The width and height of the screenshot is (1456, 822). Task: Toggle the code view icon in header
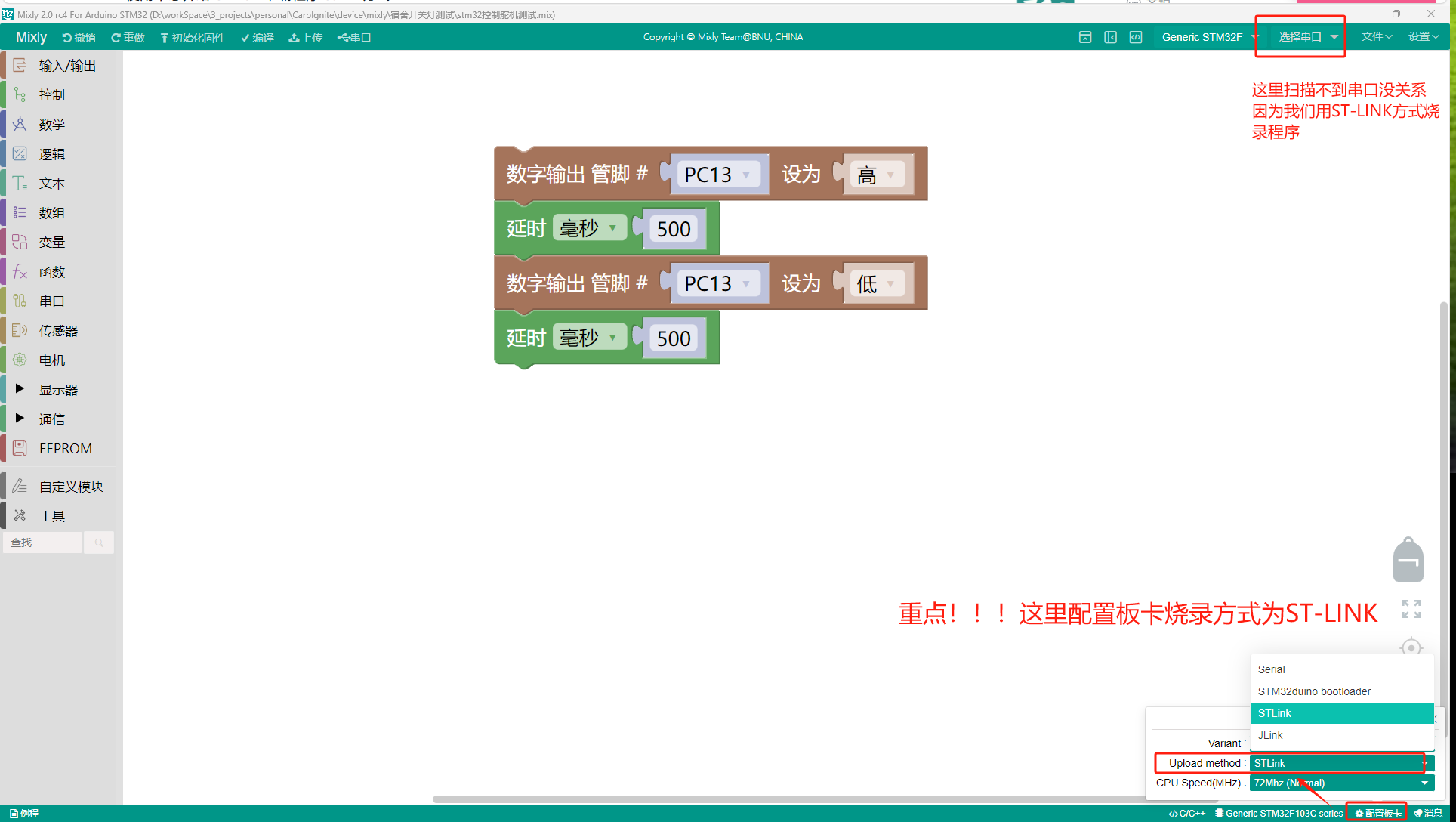[x=1135, y=37]
